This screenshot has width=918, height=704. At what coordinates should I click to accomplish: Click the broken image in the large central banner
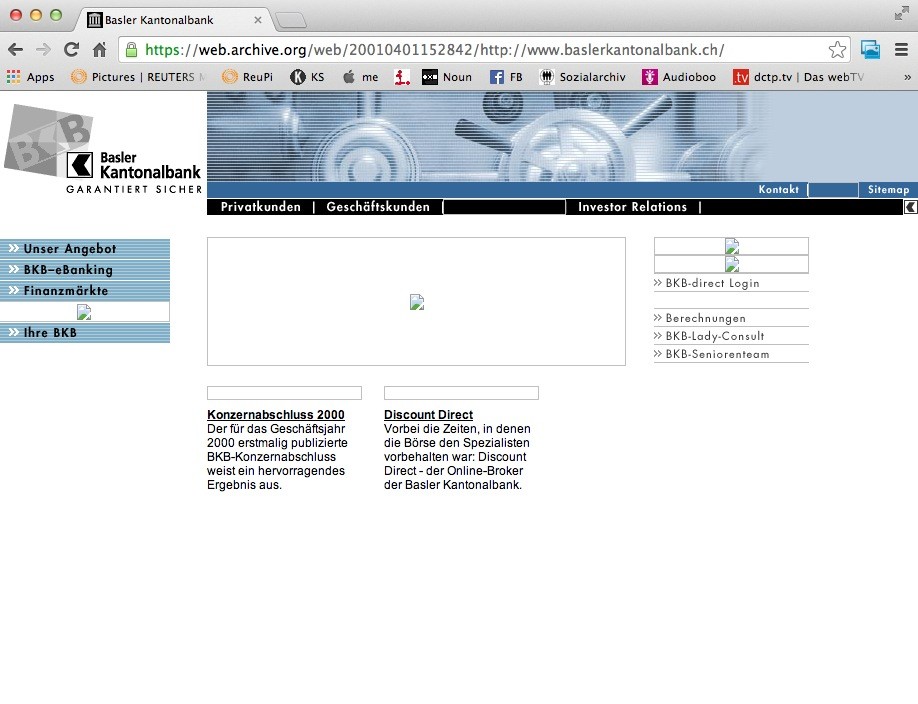[417, 302]
